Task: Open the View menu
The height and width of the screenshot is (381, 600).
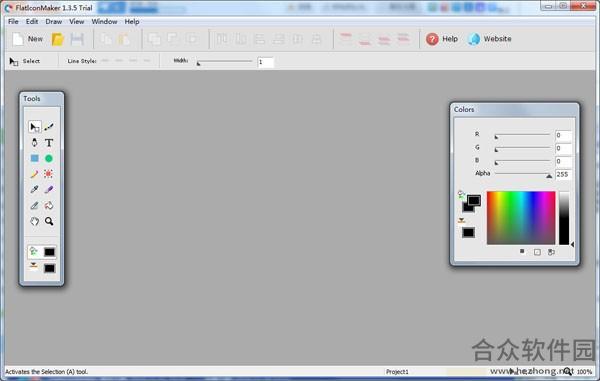Action: point(77,21)
